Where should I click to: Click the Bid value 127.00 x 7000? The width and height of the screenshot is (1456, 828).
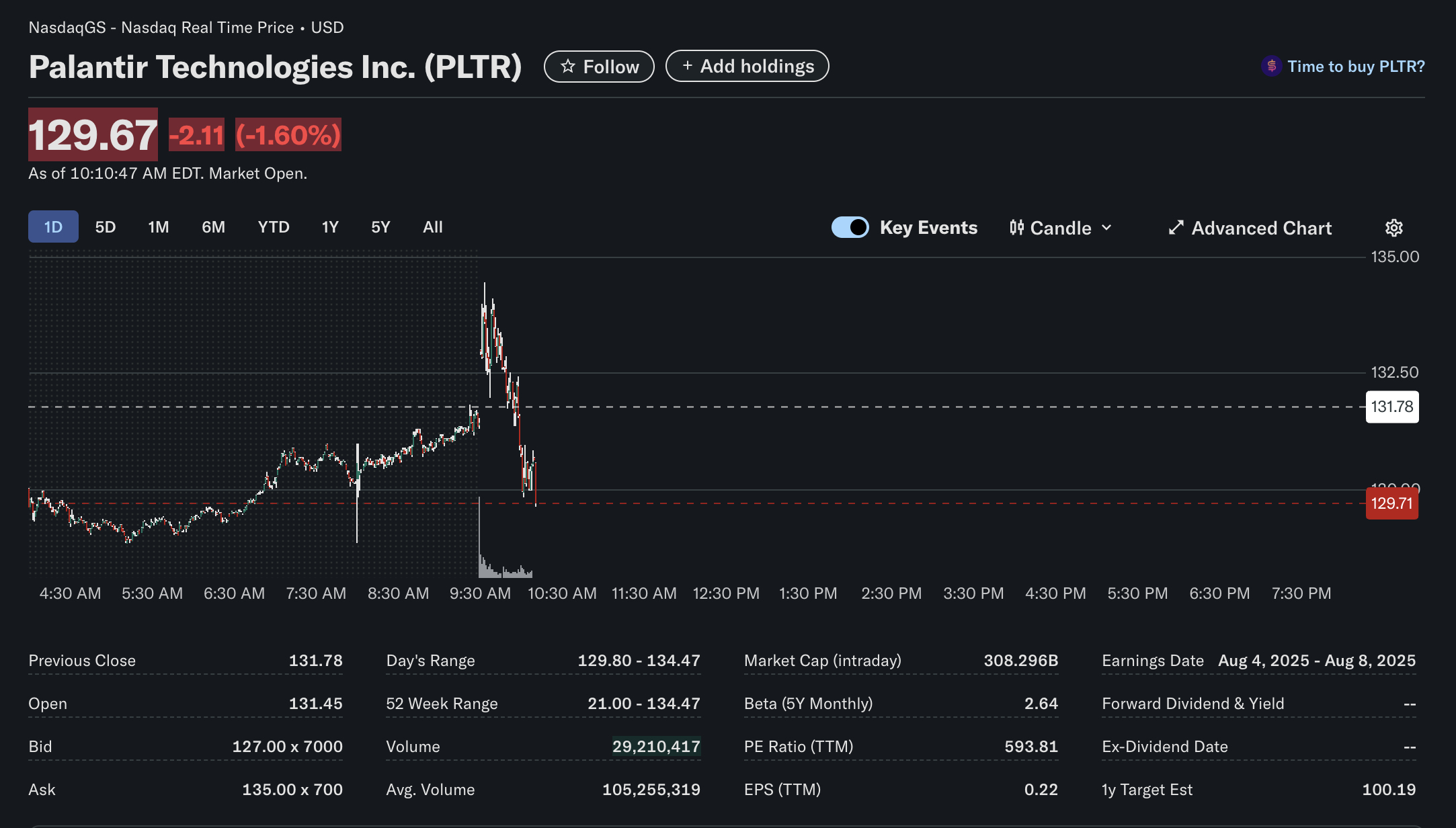click(x=287, y=747)
